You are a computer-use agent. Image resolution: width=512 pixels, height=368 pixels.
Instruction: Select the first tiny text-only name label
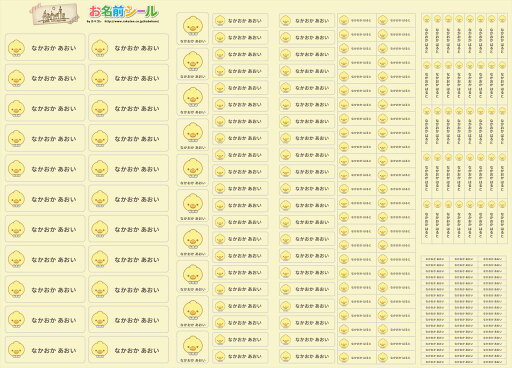[x=435, y=259]
